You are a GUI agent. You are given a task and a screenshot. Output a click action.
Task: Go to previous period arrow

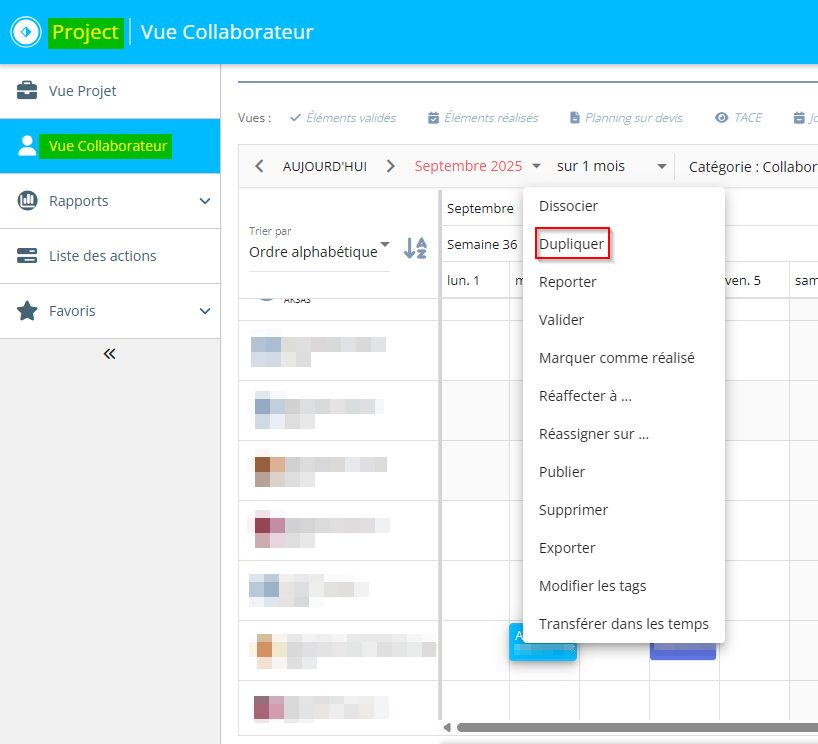click(259, 166)
